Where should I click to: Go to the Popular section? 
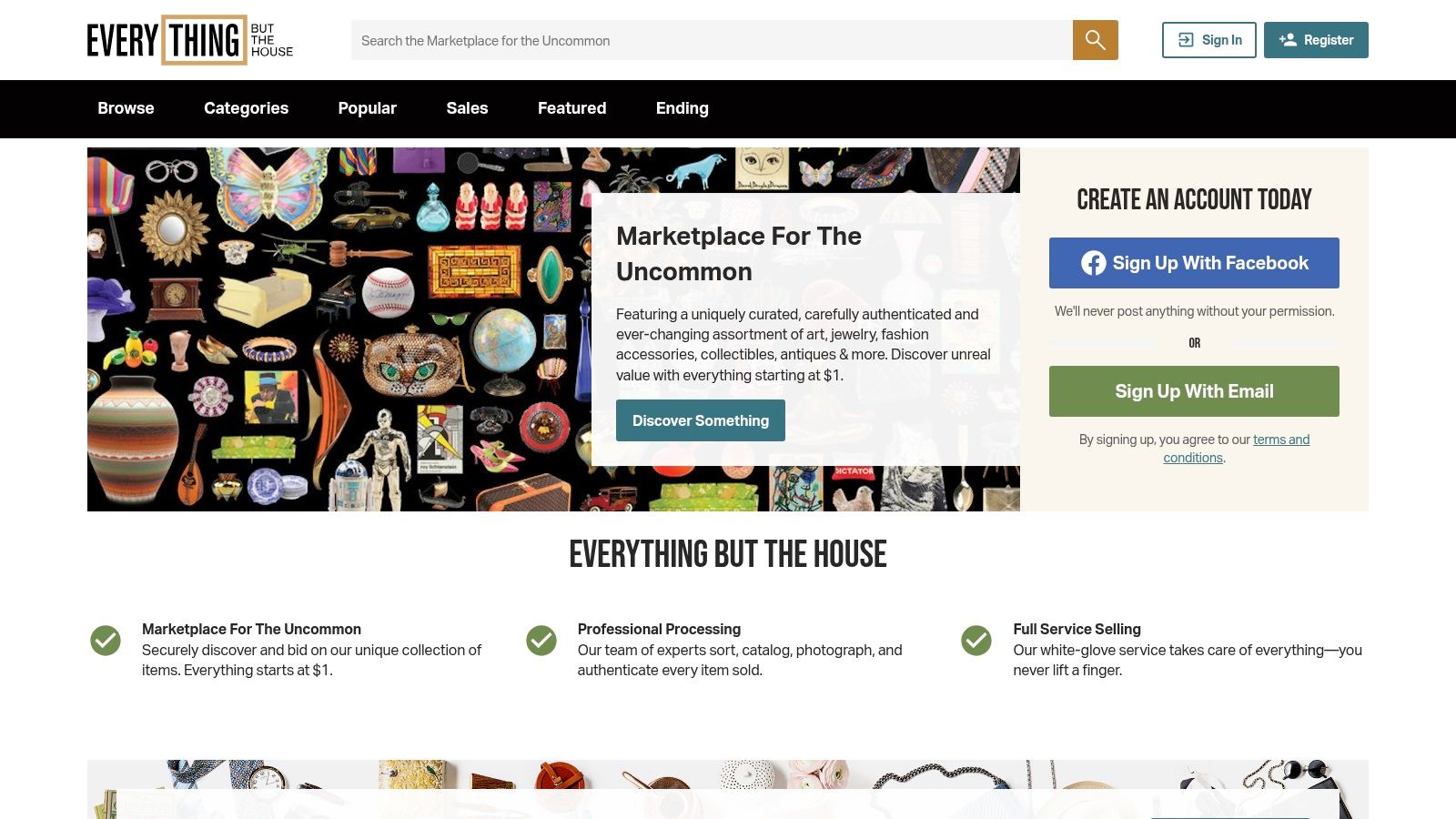[x=368, y=108]
